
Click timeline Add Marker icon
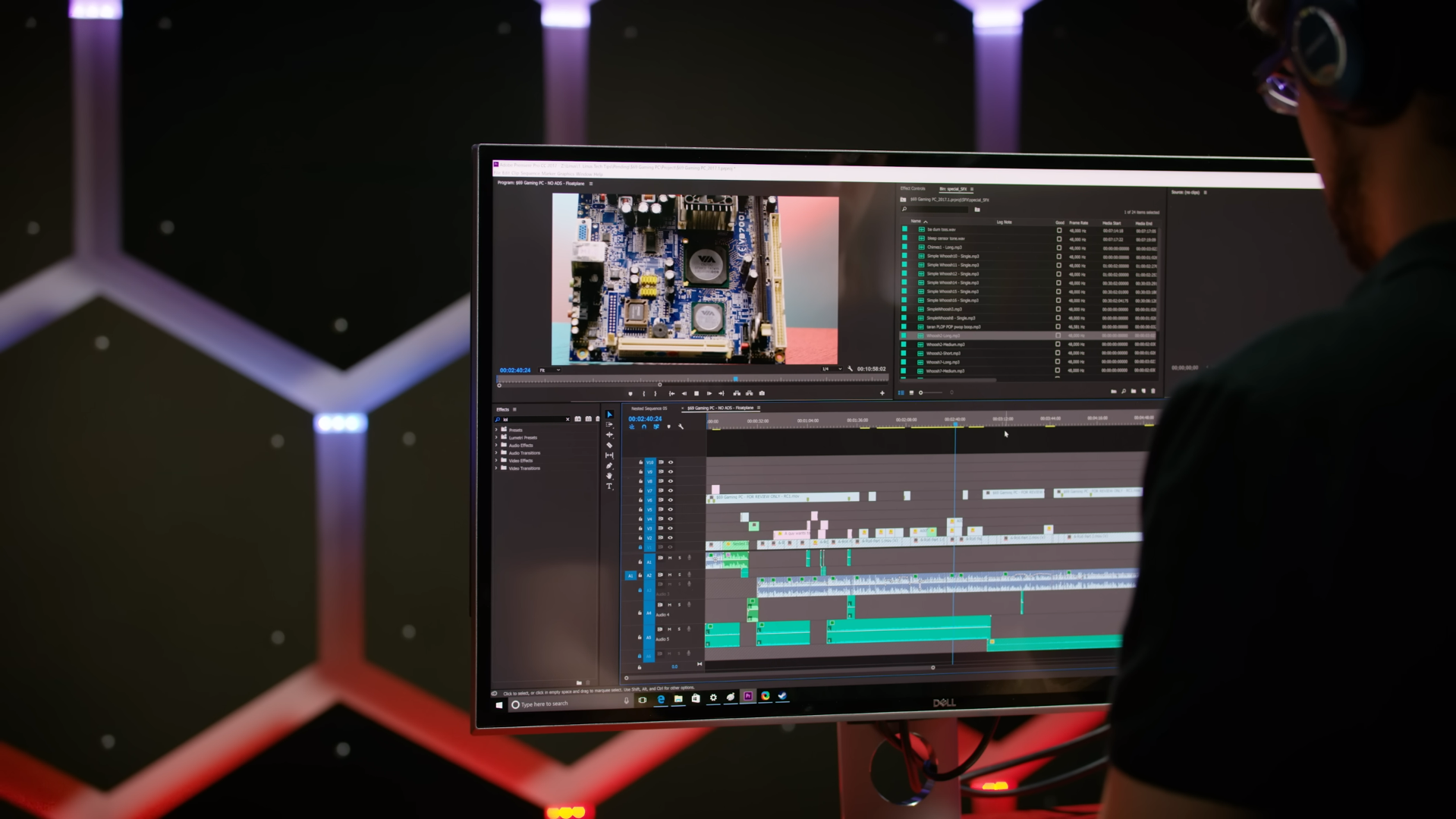pyautogui.click(x=668, y=427)
